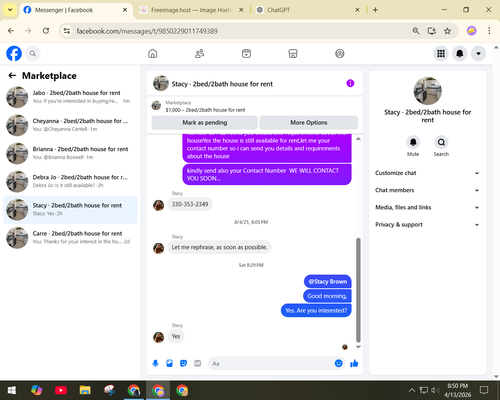Viewport: 500px width, 400px height.
Task: Open the Groups icon in top navigation
Action: click(340, 53)
